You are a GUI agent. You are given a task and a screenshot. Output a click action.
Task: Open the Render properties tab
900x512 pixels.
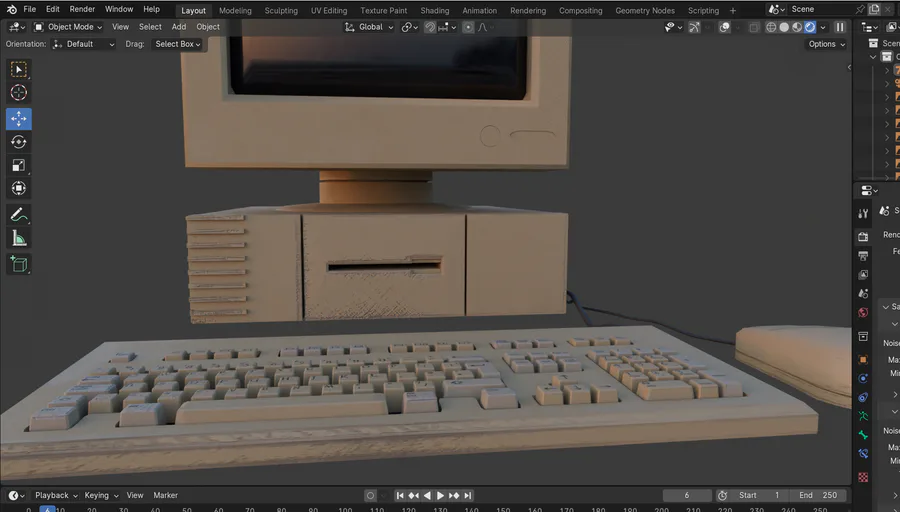[863, 236]
